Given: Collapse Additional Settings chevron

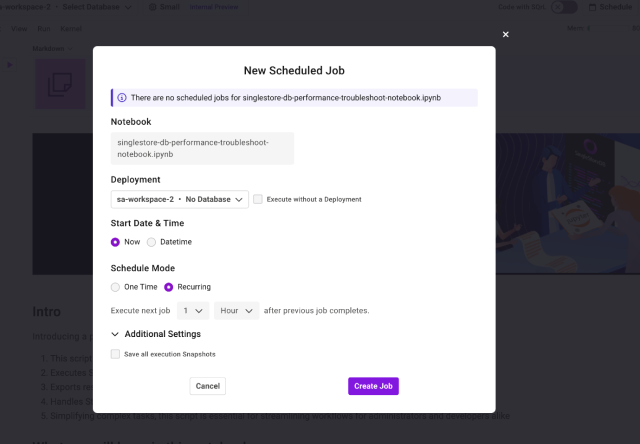Looking at the screenshot, I should [x=115, y=334].
